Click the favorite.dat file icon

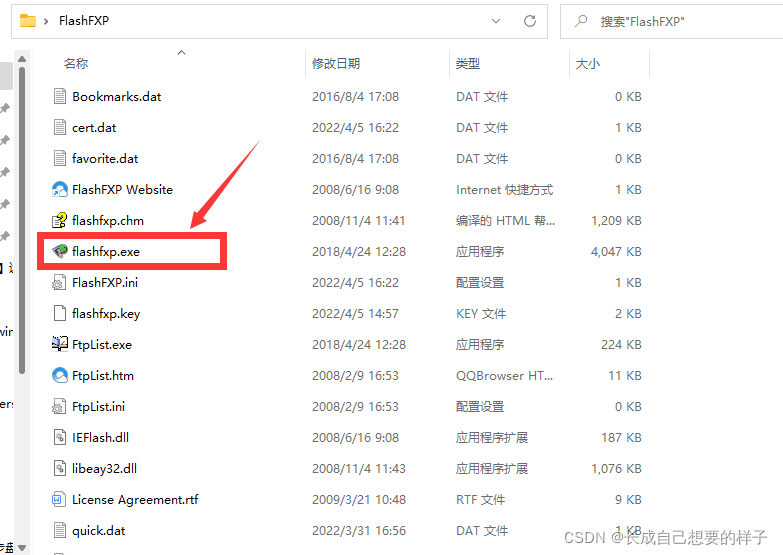[59, 158]
